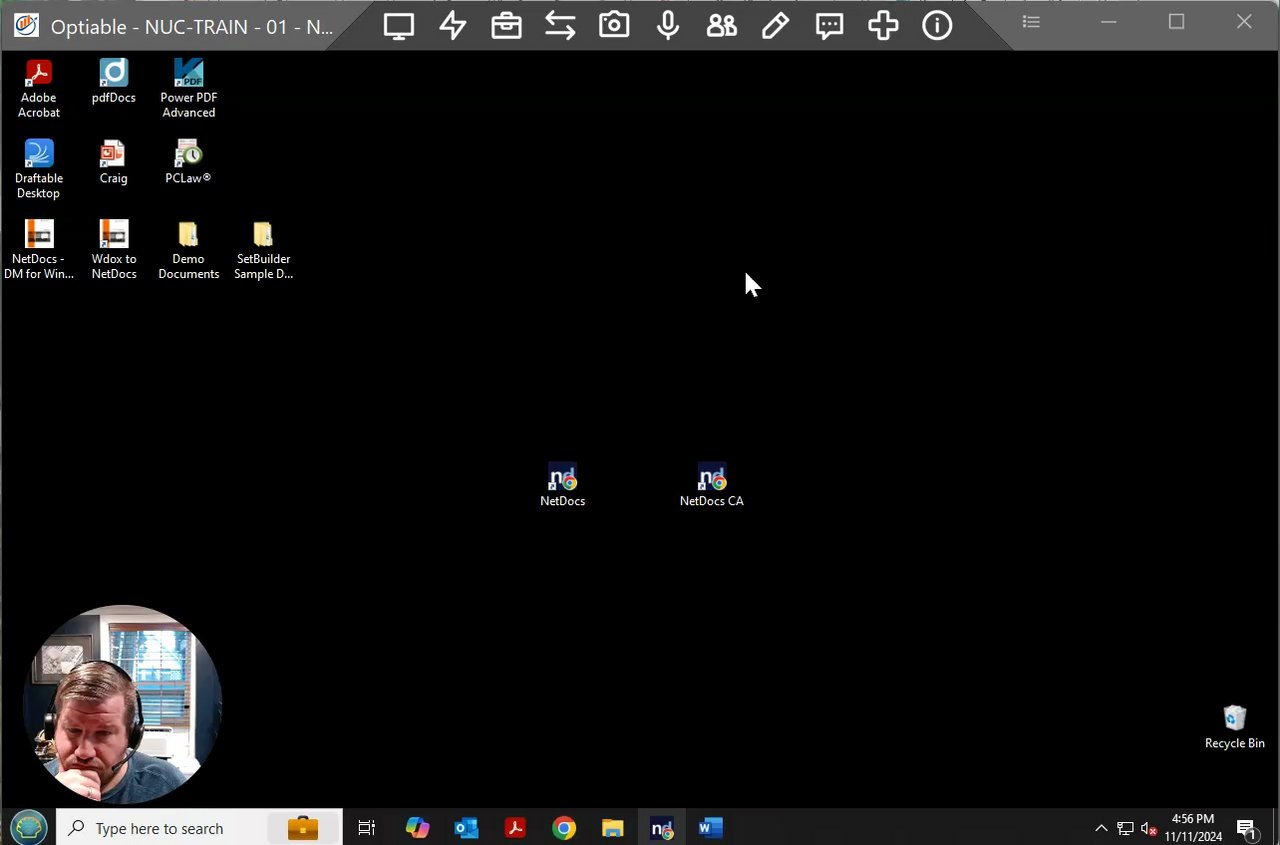
Task: Select the pdfDocs desktop icon
Action: point(113,82)
